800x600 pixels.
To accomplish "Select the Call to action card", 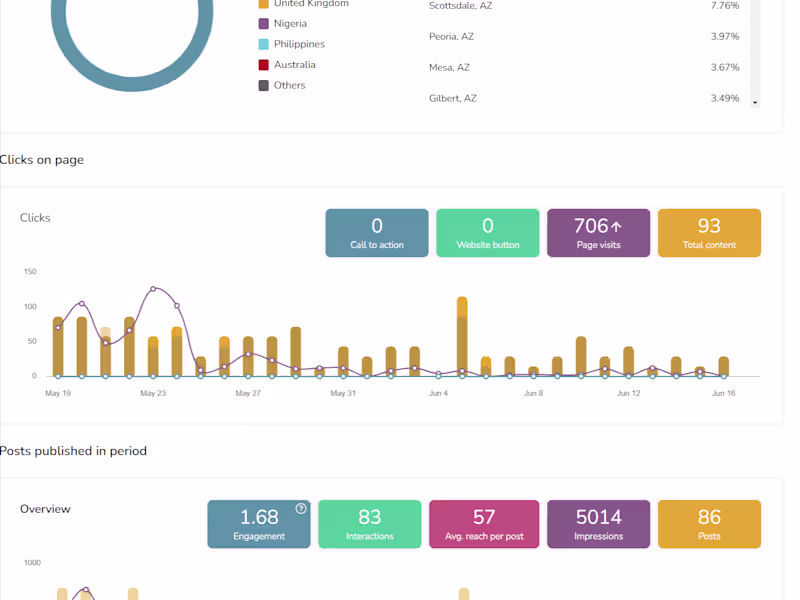I will point(377,233).
